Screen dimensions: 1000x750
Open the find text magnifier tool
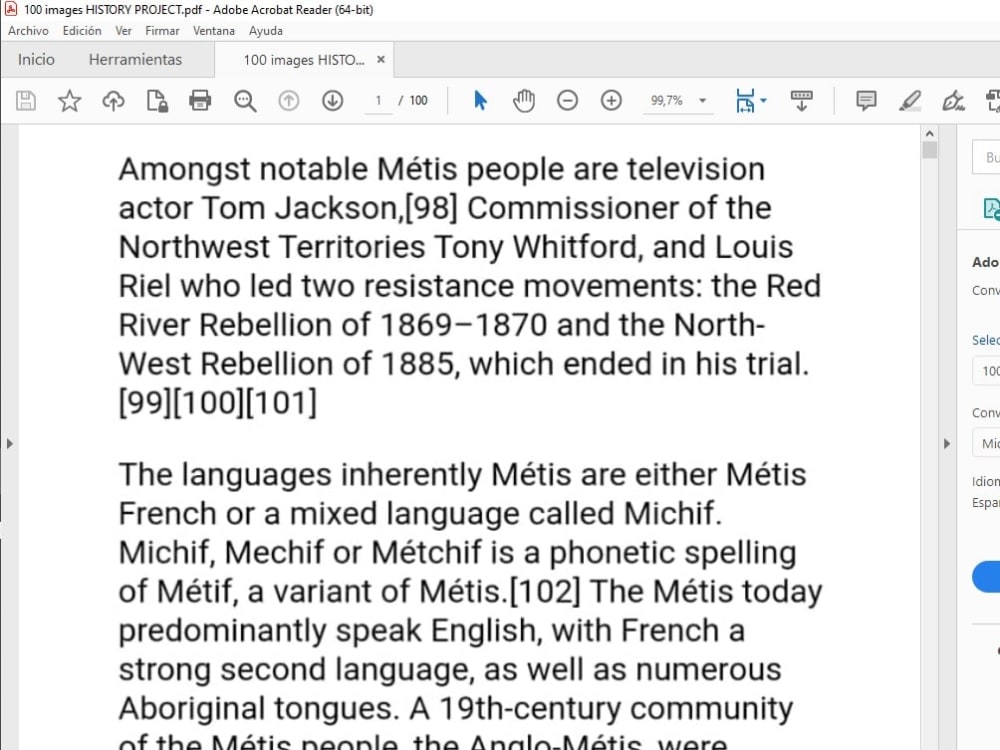pos(245,101)
